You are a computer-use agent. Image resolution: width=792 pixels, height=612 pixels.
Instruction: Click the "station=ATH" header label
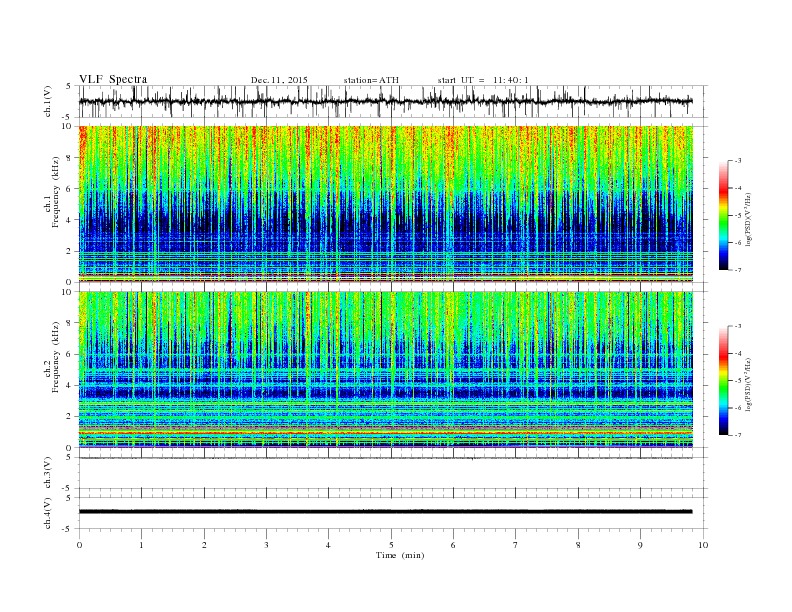(x=371, y=80)
